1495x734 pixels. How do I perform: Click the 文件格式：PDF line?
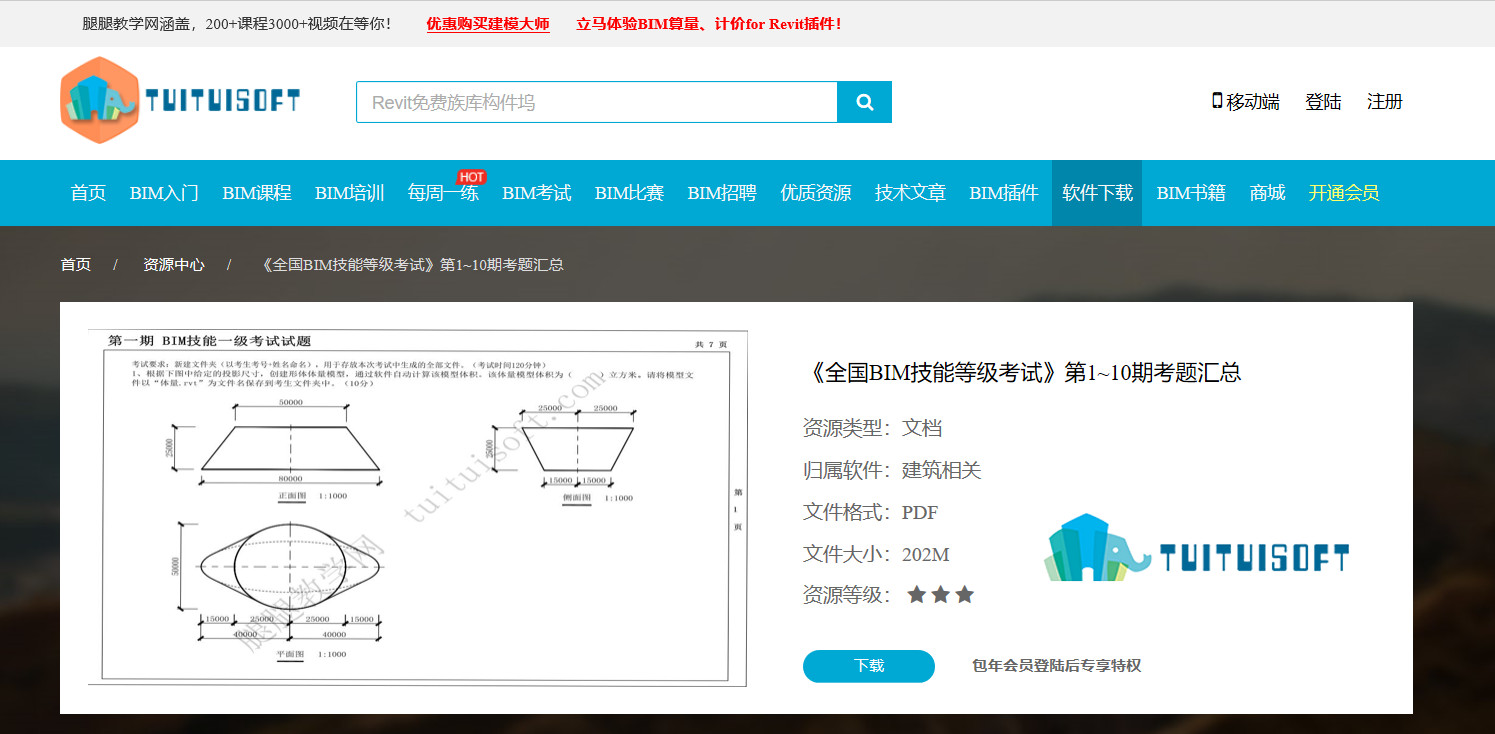pyautogui.click(x=871, y=512)
